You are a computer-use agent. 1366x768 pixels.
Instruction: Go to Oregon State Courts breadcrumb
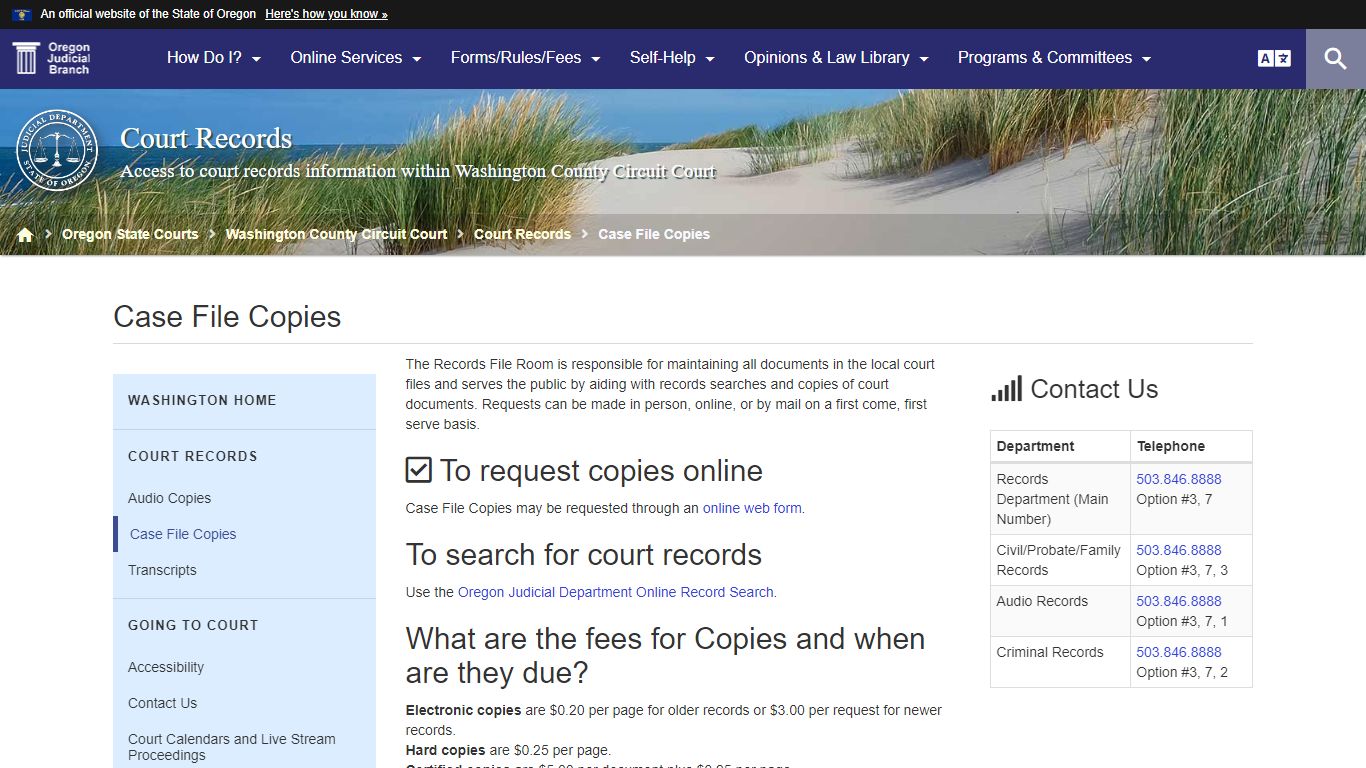point(130,234)
